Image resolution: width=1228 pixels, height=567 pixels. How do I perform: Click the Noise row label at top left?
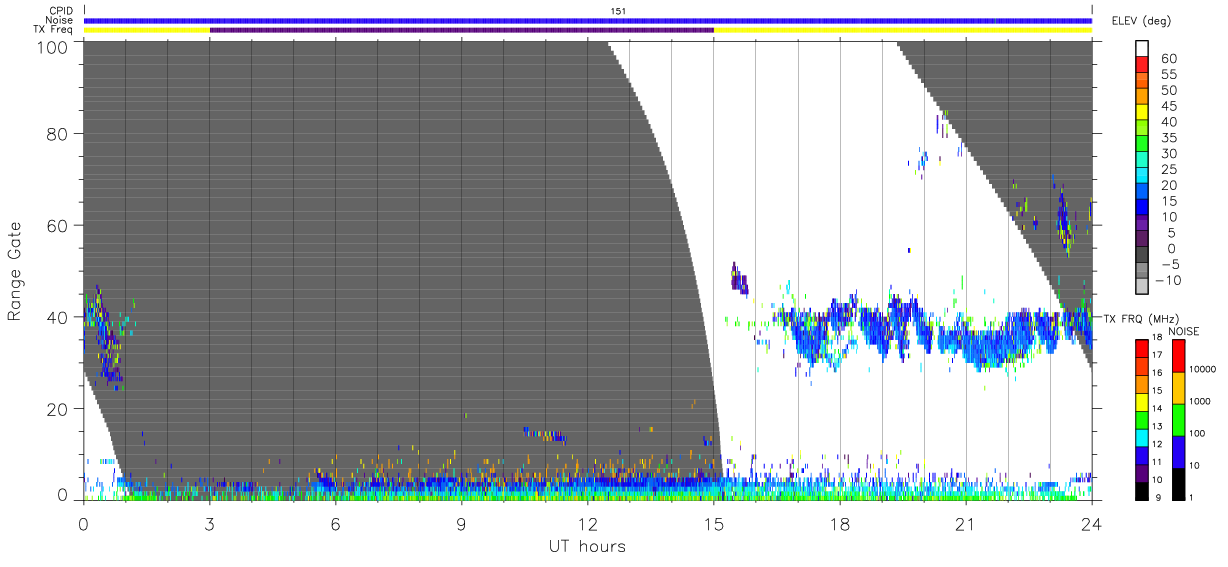click(x=59, y=20)
